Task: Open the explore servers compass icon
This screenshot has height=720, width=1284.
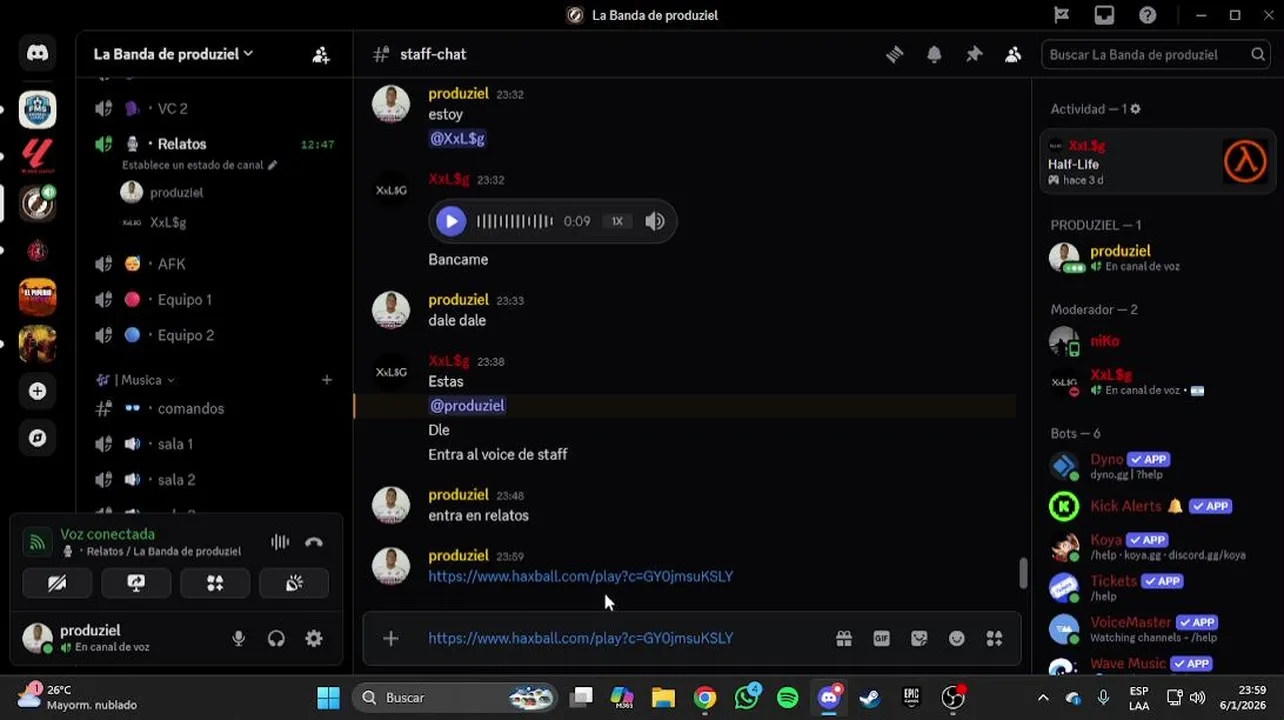Action: coord(37,438)
